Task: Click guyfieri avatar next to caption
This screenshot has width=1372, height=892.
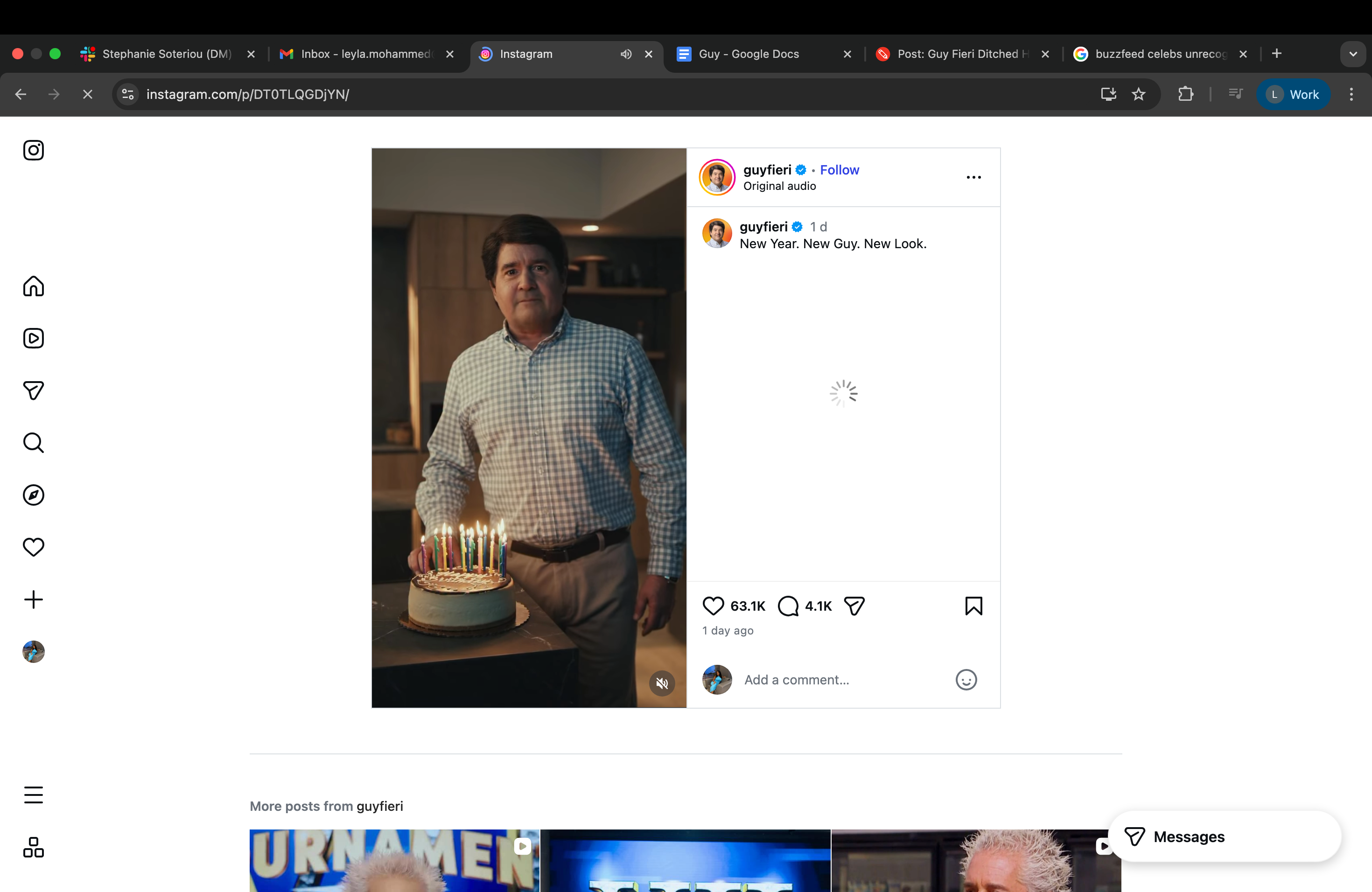Action: [x=717, y=233]
